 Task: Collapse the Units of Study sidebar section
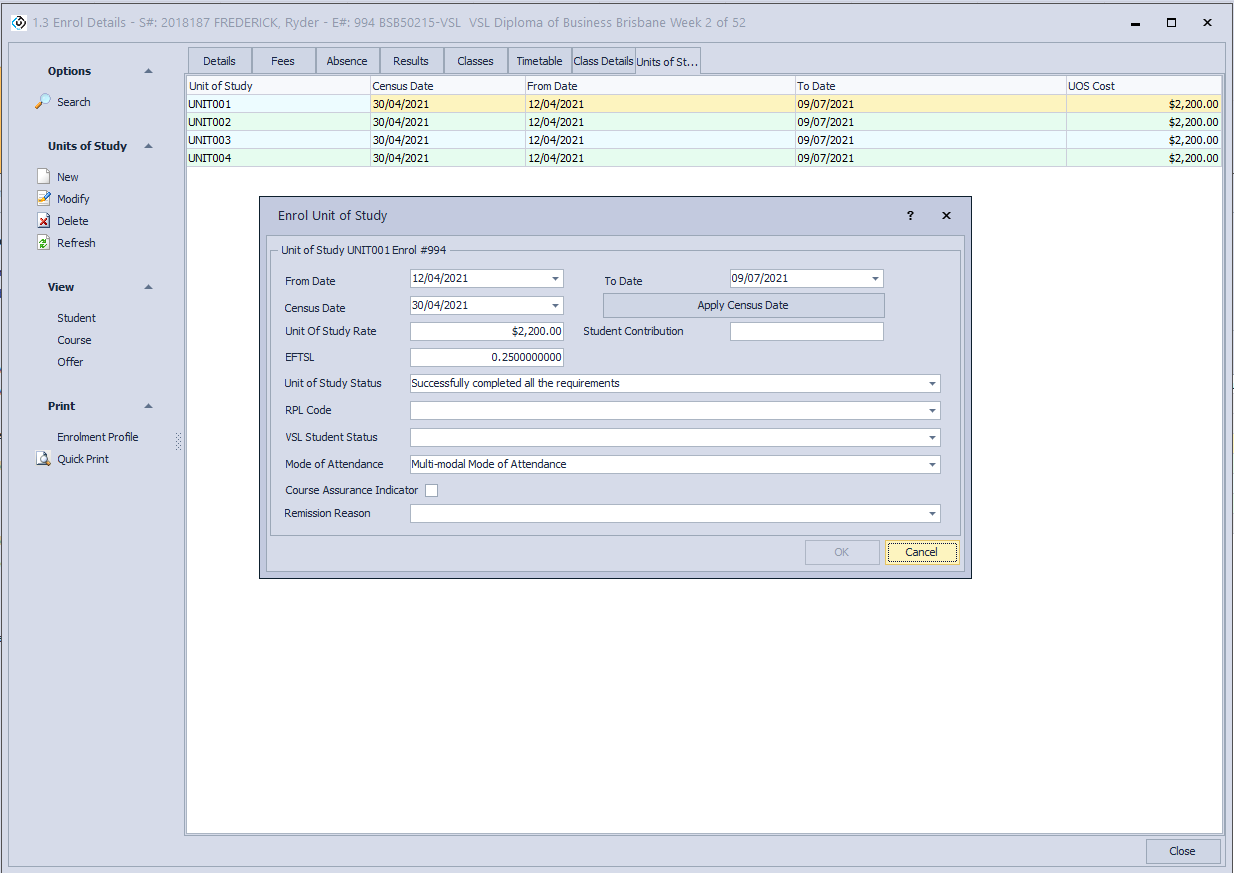(149, 146)
